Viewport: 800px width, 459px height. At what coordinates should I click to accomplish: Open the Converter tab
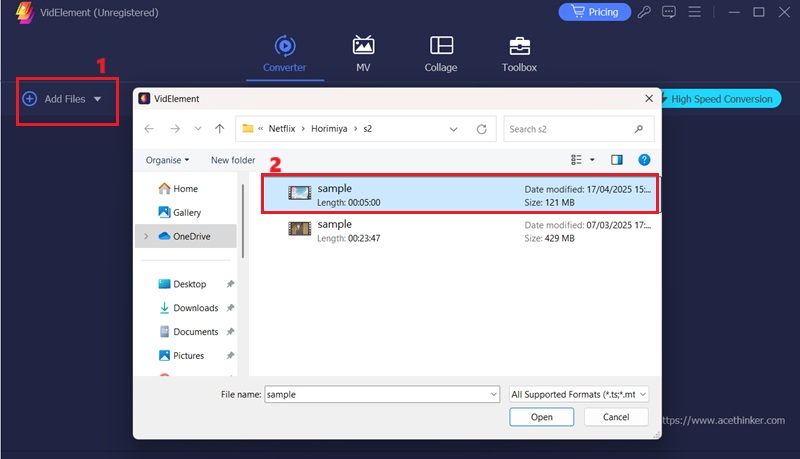coord(285,54)
